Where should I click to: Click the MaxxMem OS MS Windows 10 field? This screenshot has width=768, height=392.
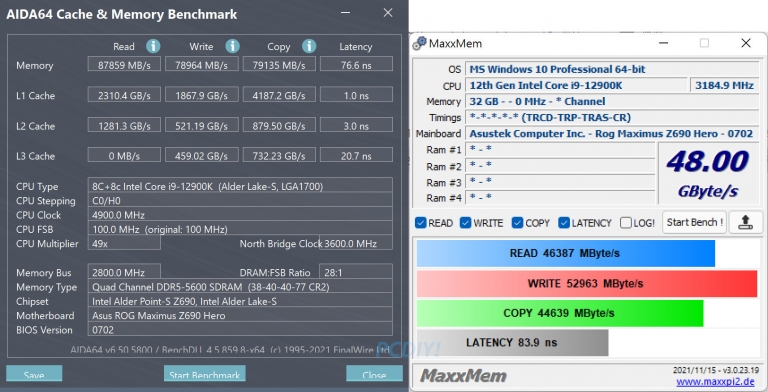(612, 69)
